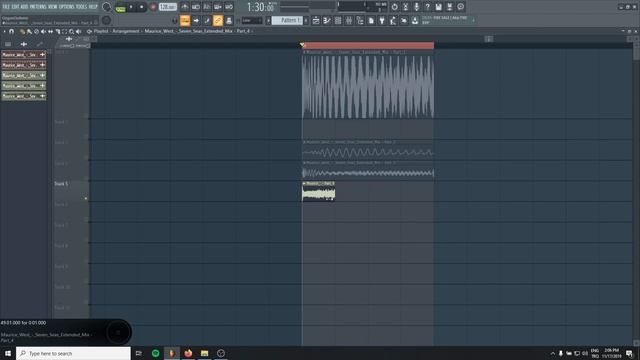The width and height of the screenshot is (640, 360).
Task: Open the Pattern 1 selector
Action: click(x=287, y=20)
